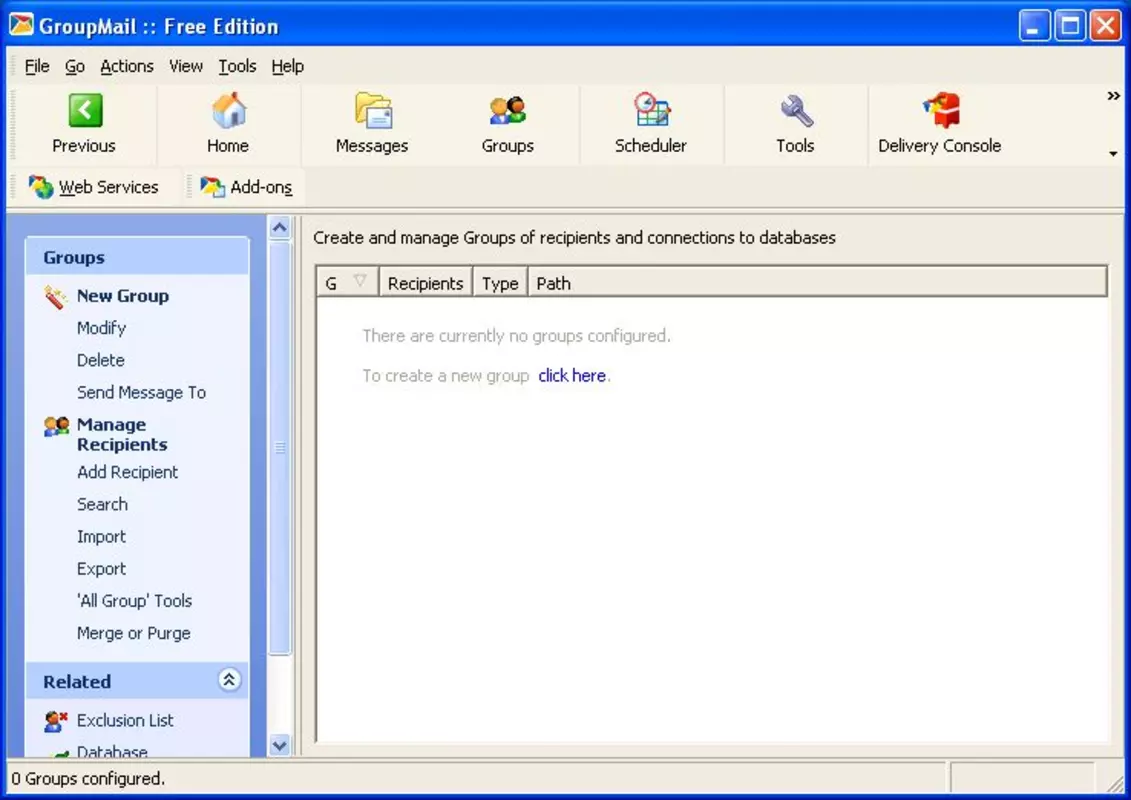Minimize the GroupMail window
Screen dimensions: 1131x800
pyautogui.click(x=1034, y=26)
